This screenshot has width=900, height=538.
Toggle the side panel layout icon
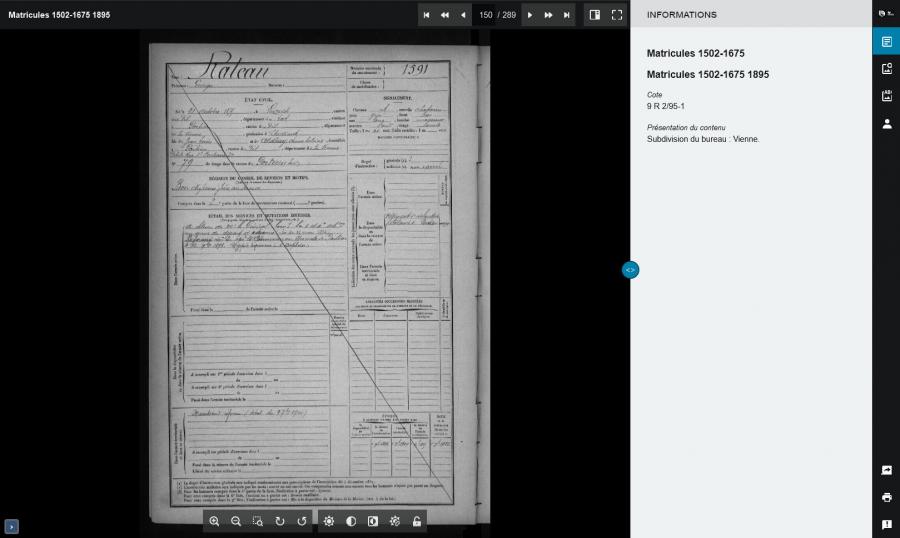(595, 15)
